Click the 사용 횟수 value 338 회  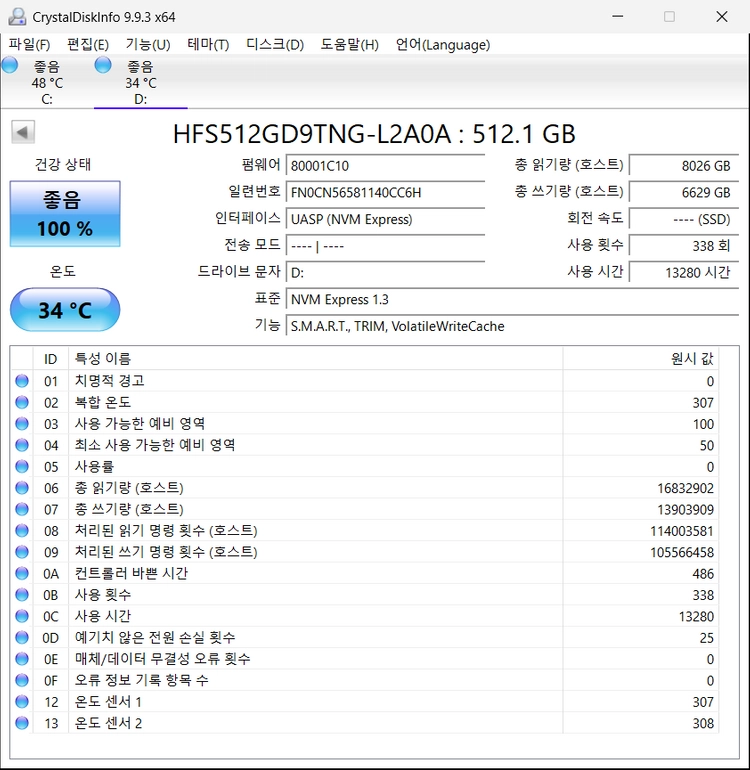(684, 246)
